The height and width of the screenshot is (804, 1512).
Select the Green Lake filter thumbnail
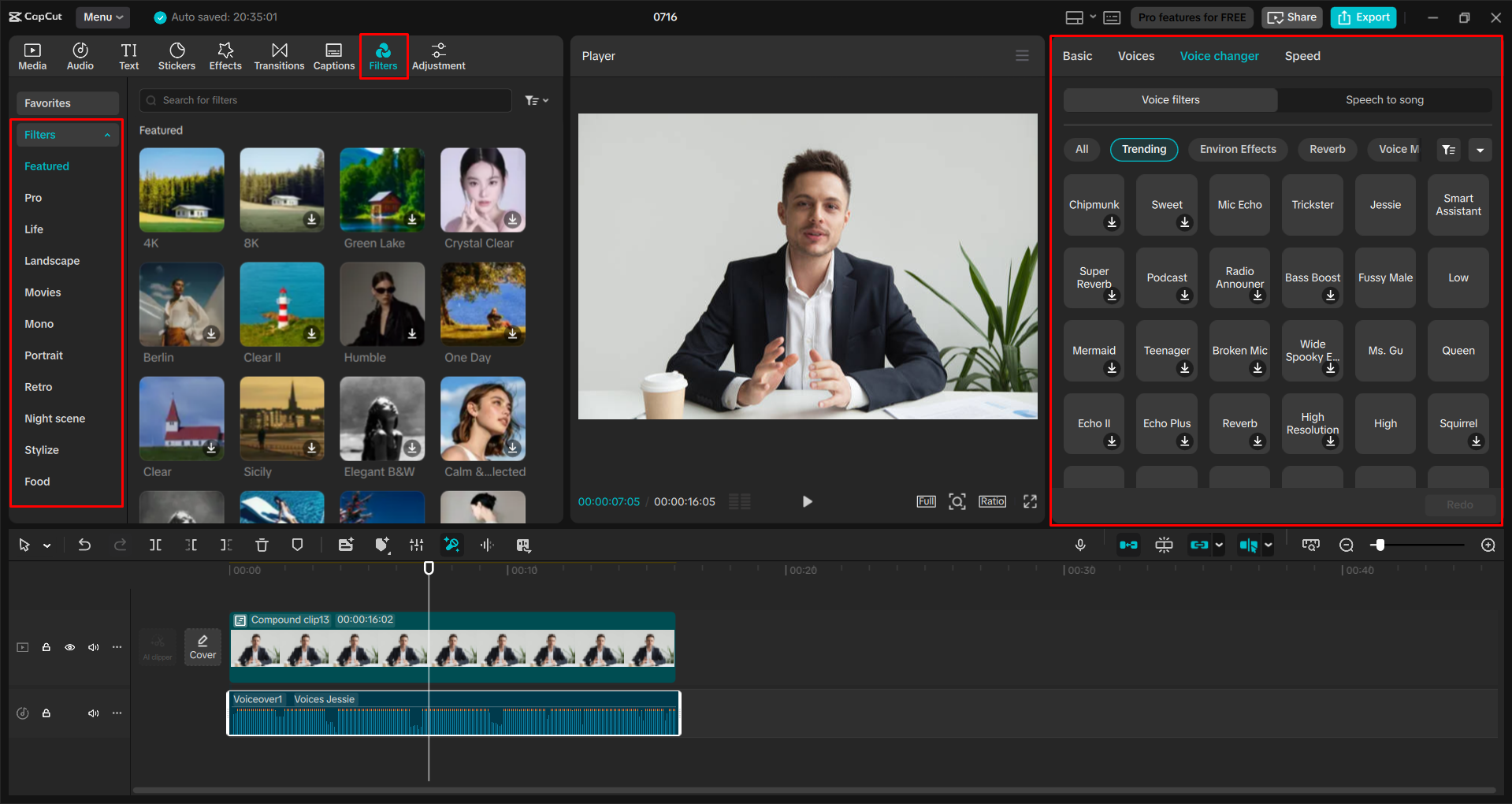(x=382, y=190)
